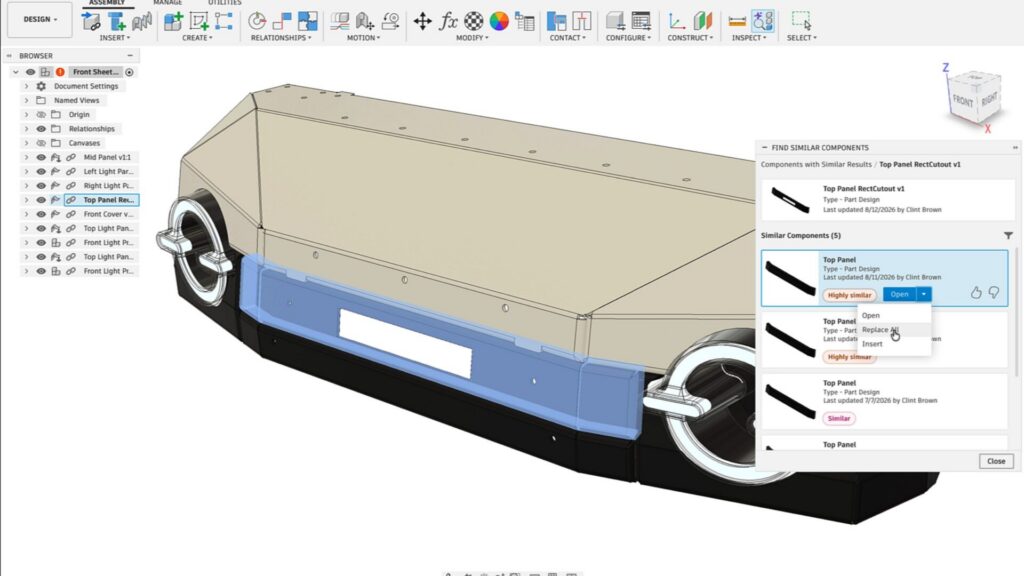Select the As-Built Joint icon
Screen dimensions: 1024x576
[282, 21]
